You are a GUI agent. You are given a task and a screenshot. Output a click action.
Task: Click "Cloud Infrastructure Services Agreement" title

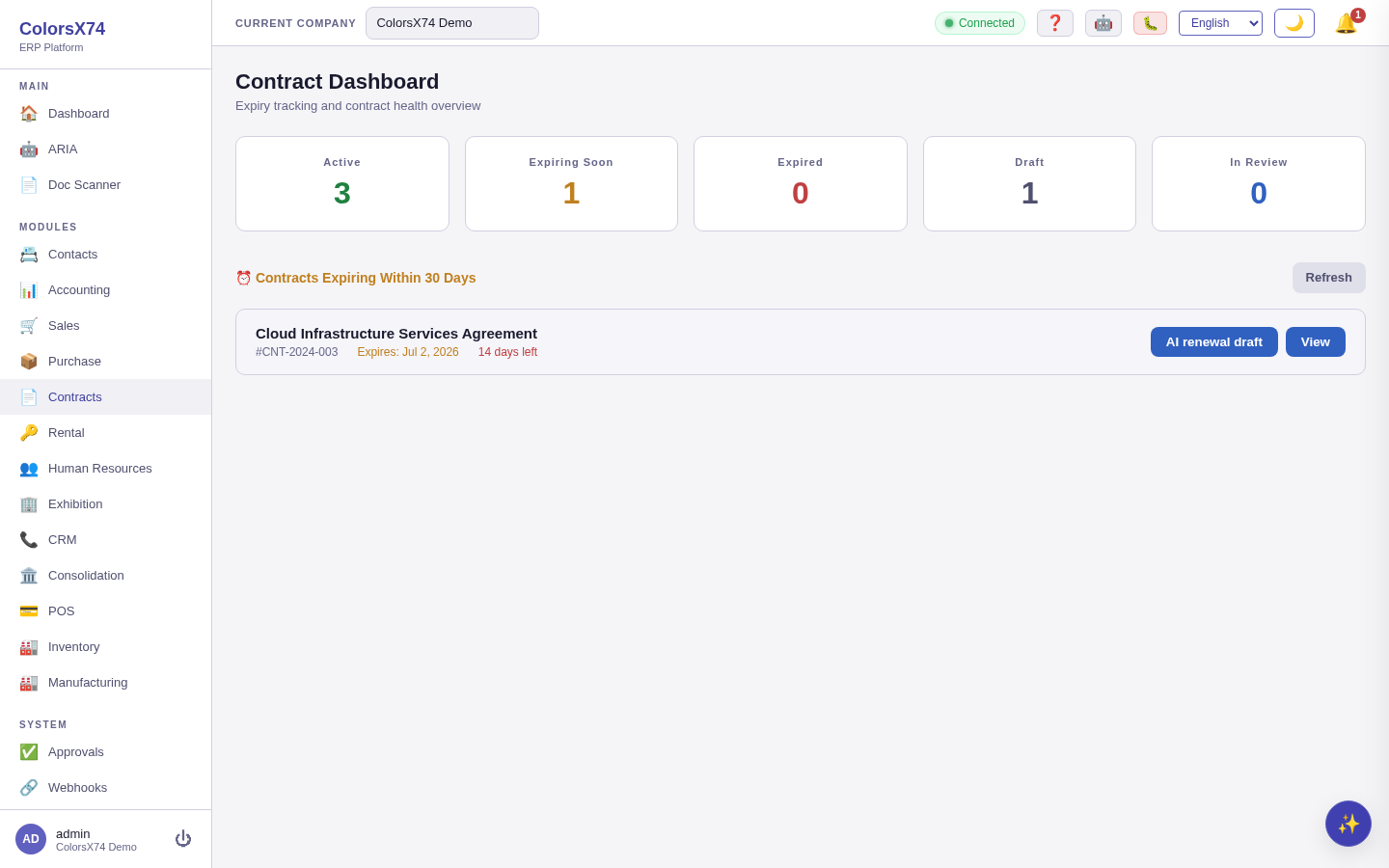(x=396, y=334)
